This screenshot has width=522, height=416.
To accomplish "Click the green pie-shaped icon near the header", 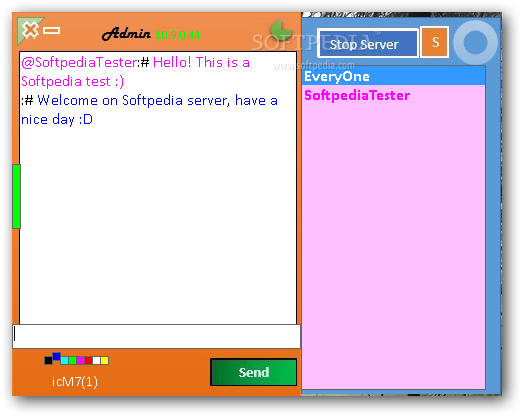I will coord(281,30).
